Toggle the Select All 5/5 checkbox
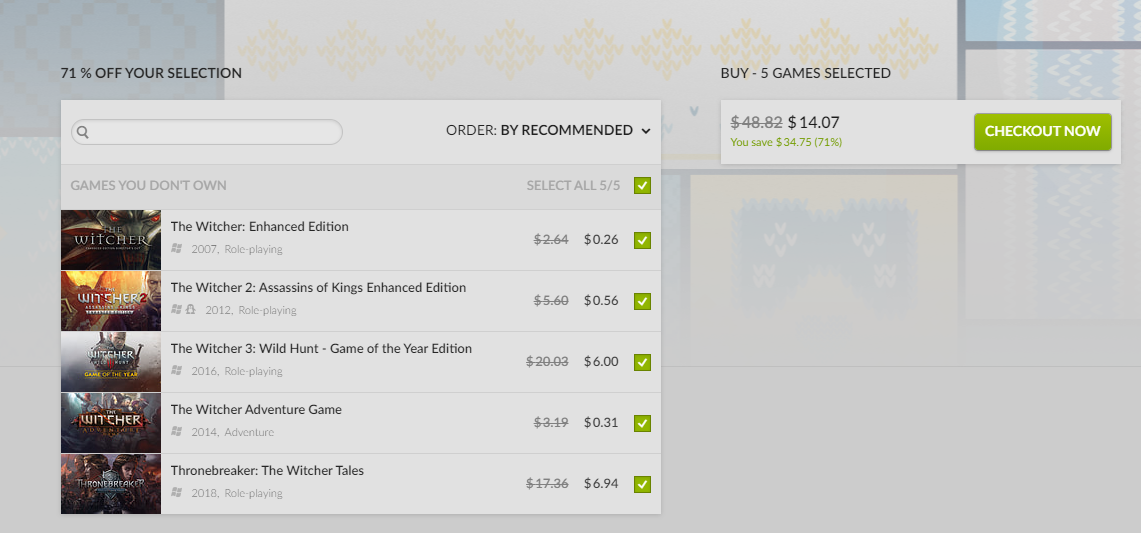This screenshot has width=1141, height=533. pyautogui.click(x=642, y=185)
